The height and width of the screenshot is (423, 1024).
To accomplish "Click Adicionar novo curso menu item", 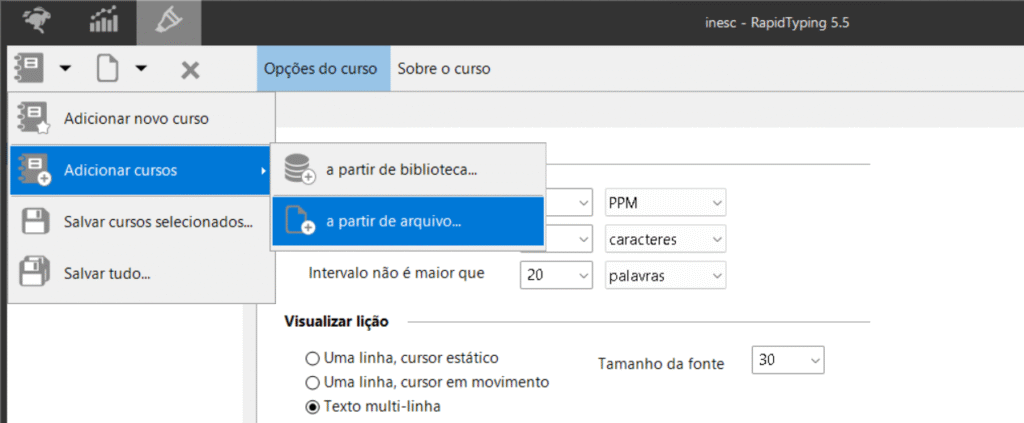I will [x=136, y=118].
